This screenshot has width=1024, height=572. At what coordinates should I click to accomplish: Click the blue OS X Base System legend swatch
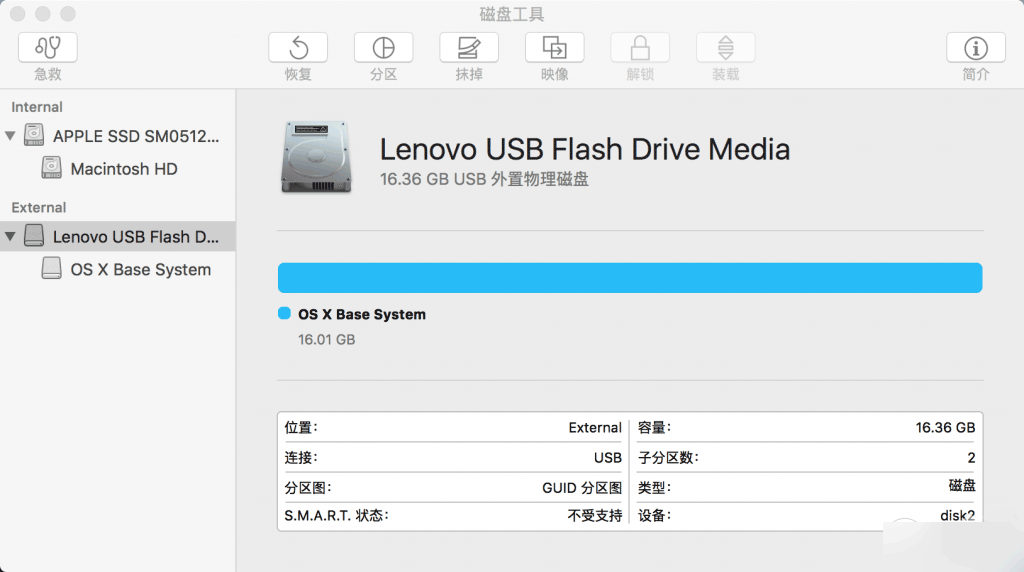click(x=284, y=314)
